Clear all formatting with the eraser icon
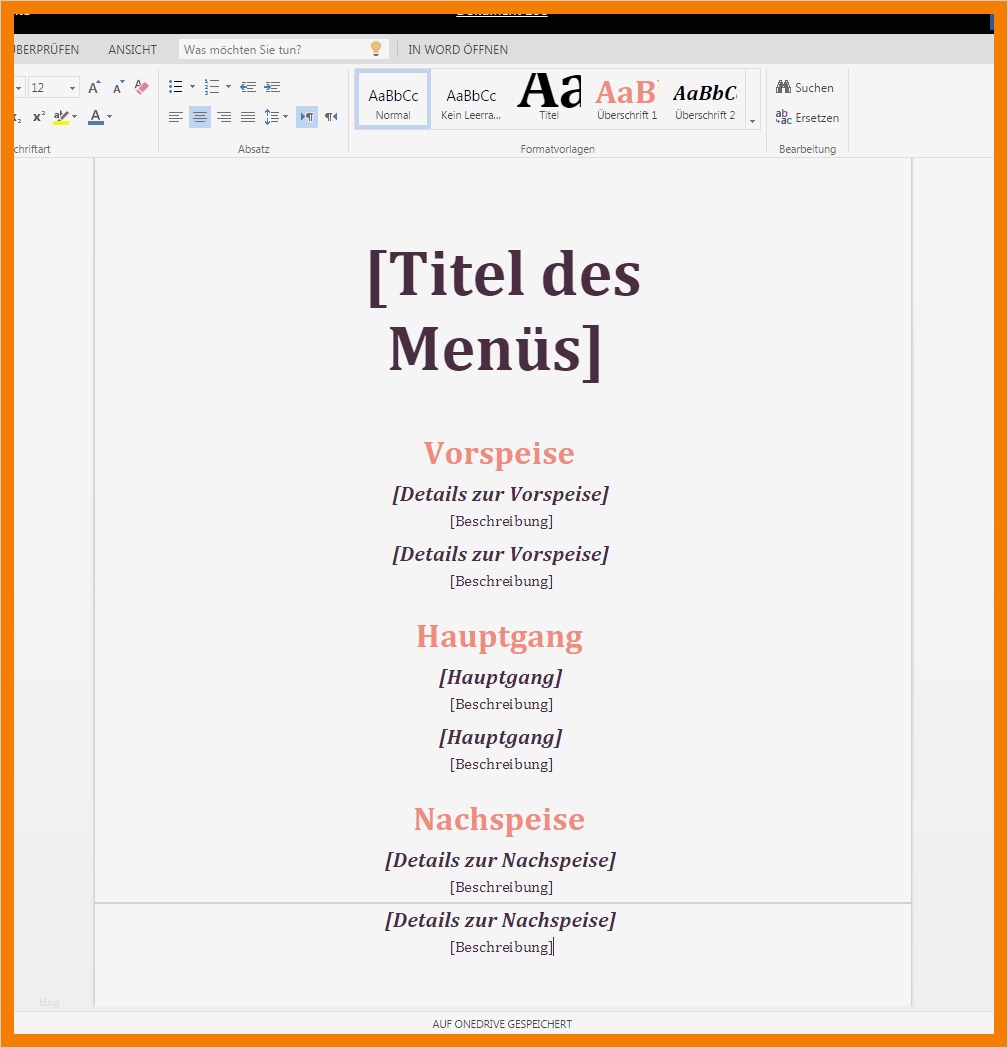 (x=141, y=87)
